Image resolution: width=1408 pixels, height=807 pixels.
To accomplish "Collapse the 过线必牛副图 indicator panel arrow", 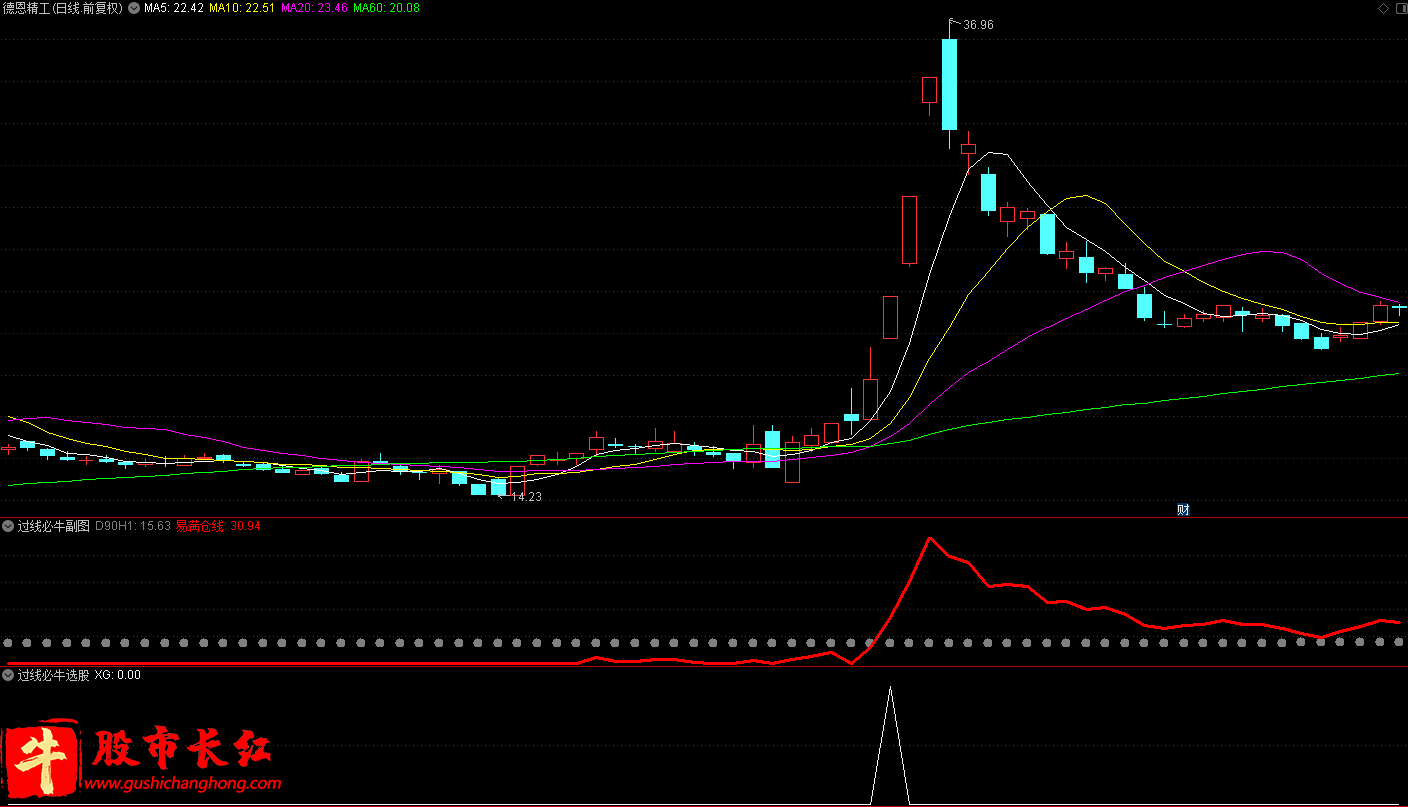I will point(8,525).
